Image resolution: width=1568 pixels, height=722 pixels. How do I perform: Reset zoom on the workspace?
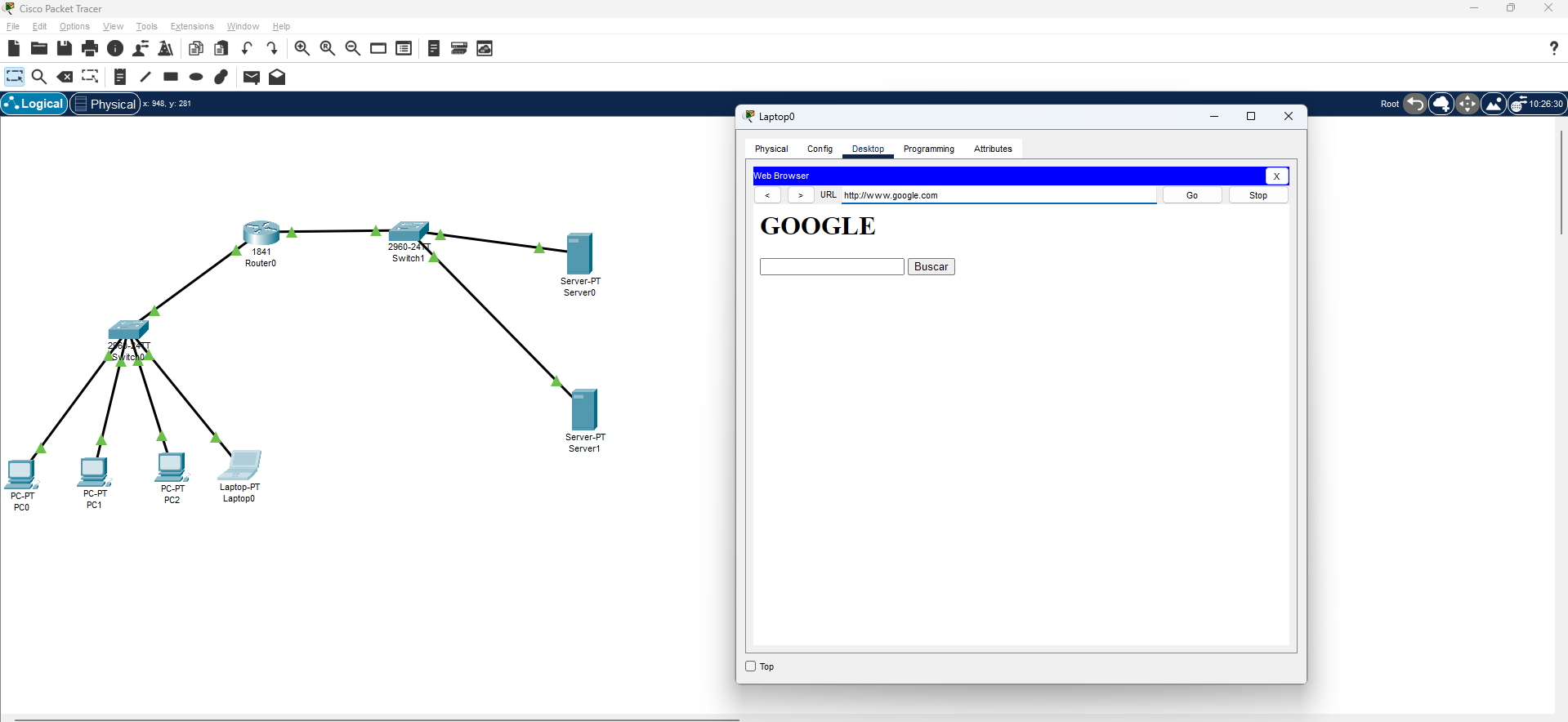(328, 48)
